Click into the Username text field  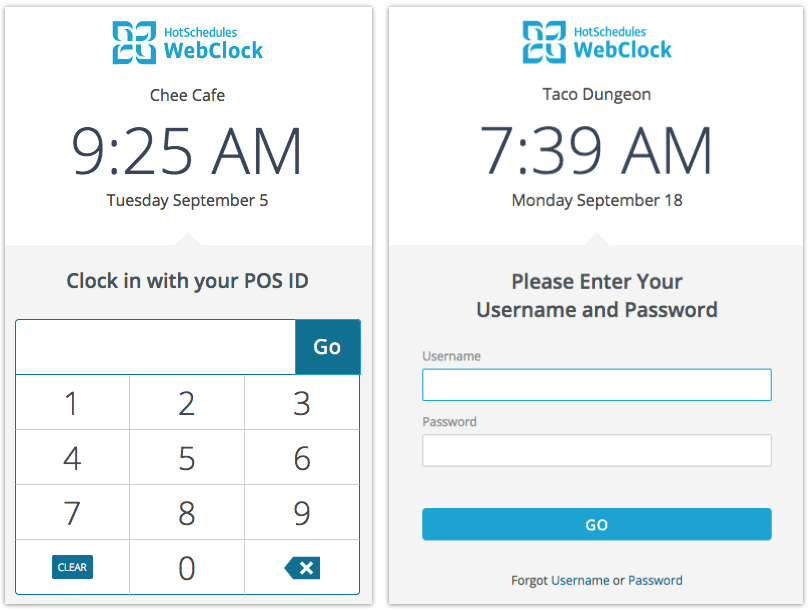pyautogui.click(x=596, y=385)
